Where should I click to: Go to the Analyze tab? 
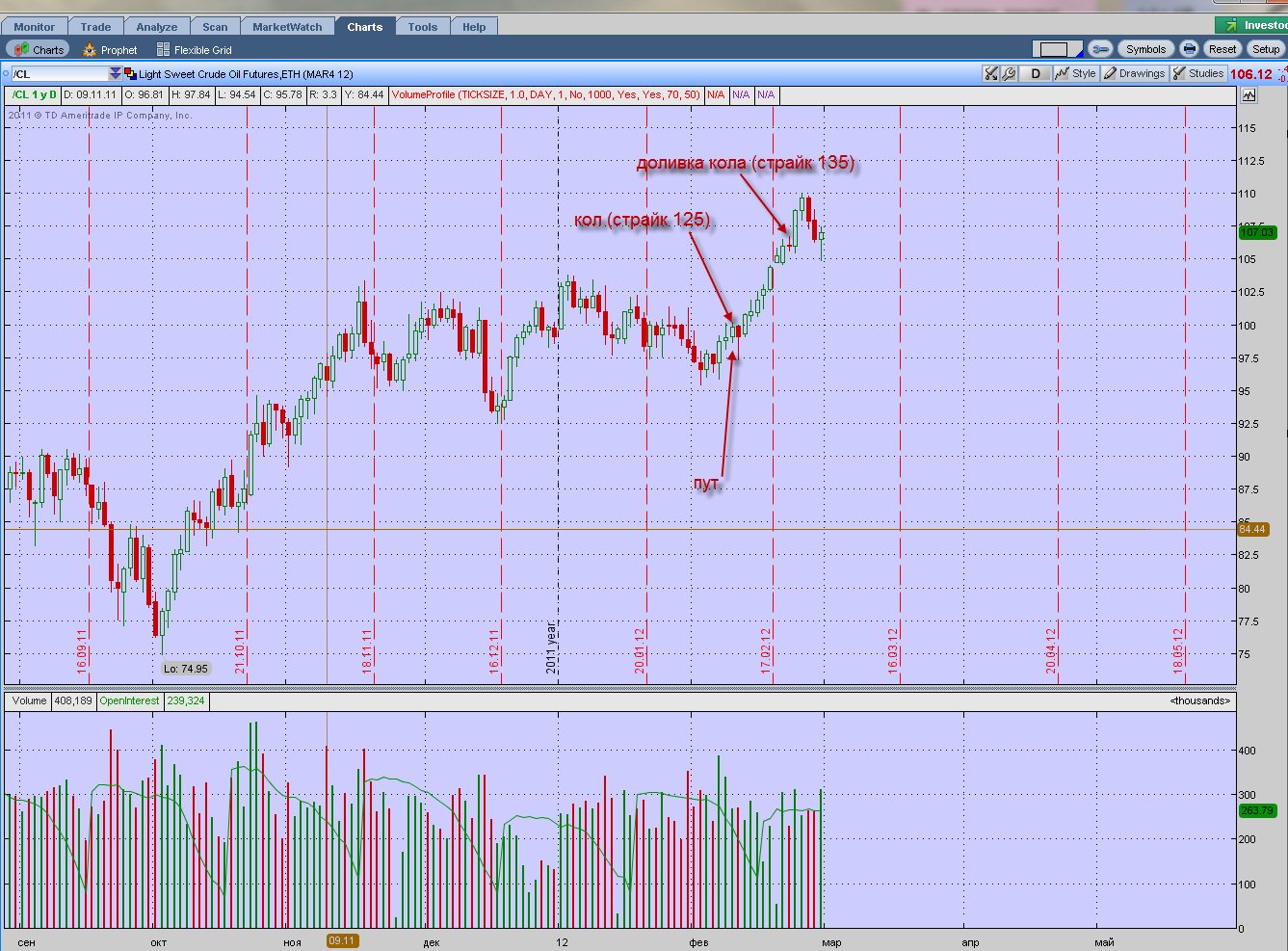(x=157, y=27)
